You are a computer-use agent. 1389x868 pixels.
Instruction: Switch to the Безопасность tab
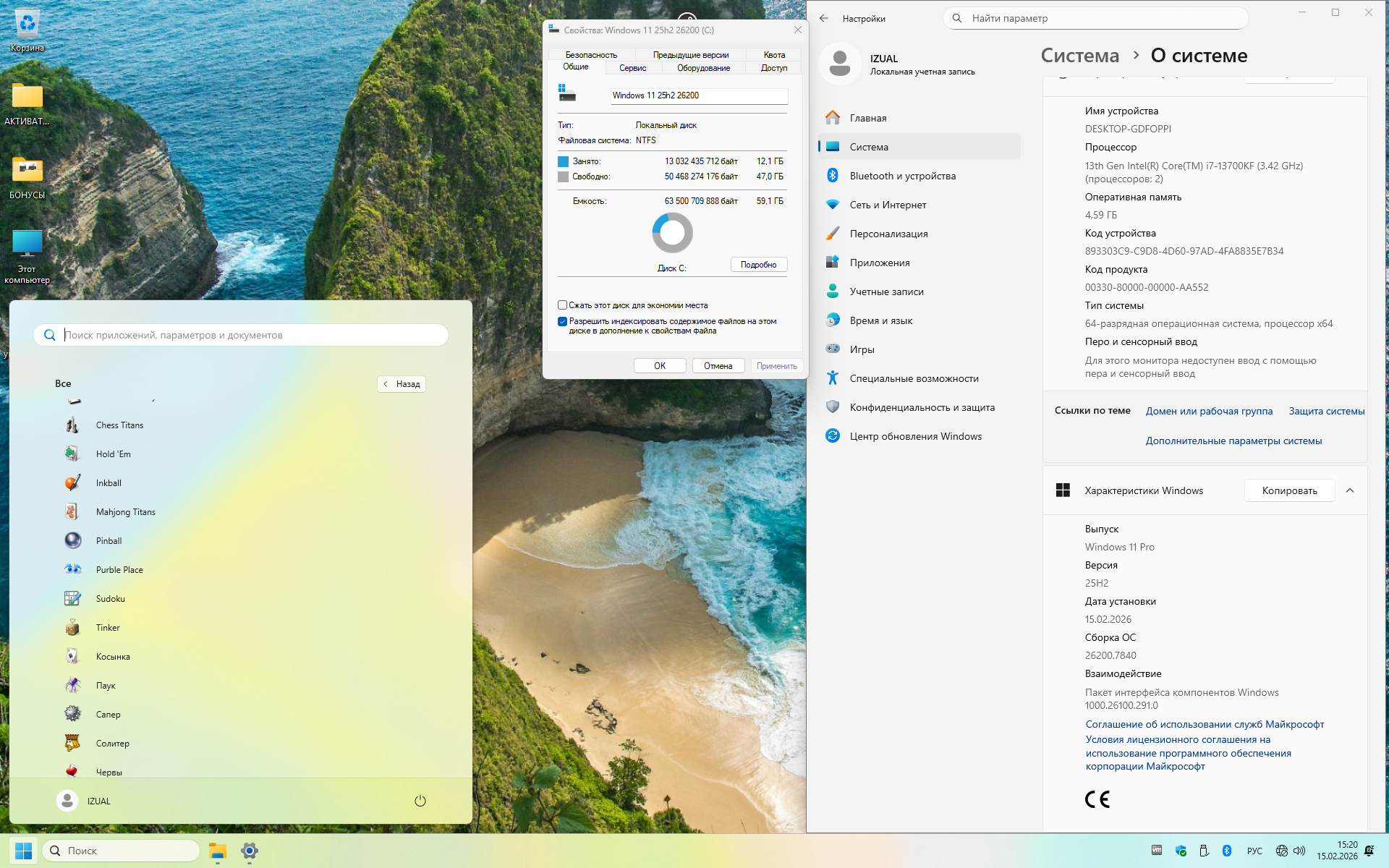point(591,55)
